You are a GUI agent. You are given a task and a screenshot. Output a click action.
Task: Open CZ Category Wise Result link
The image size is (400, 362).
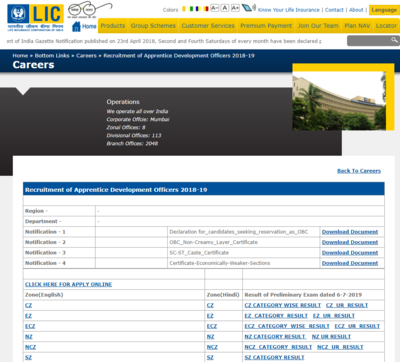(283, 305)
